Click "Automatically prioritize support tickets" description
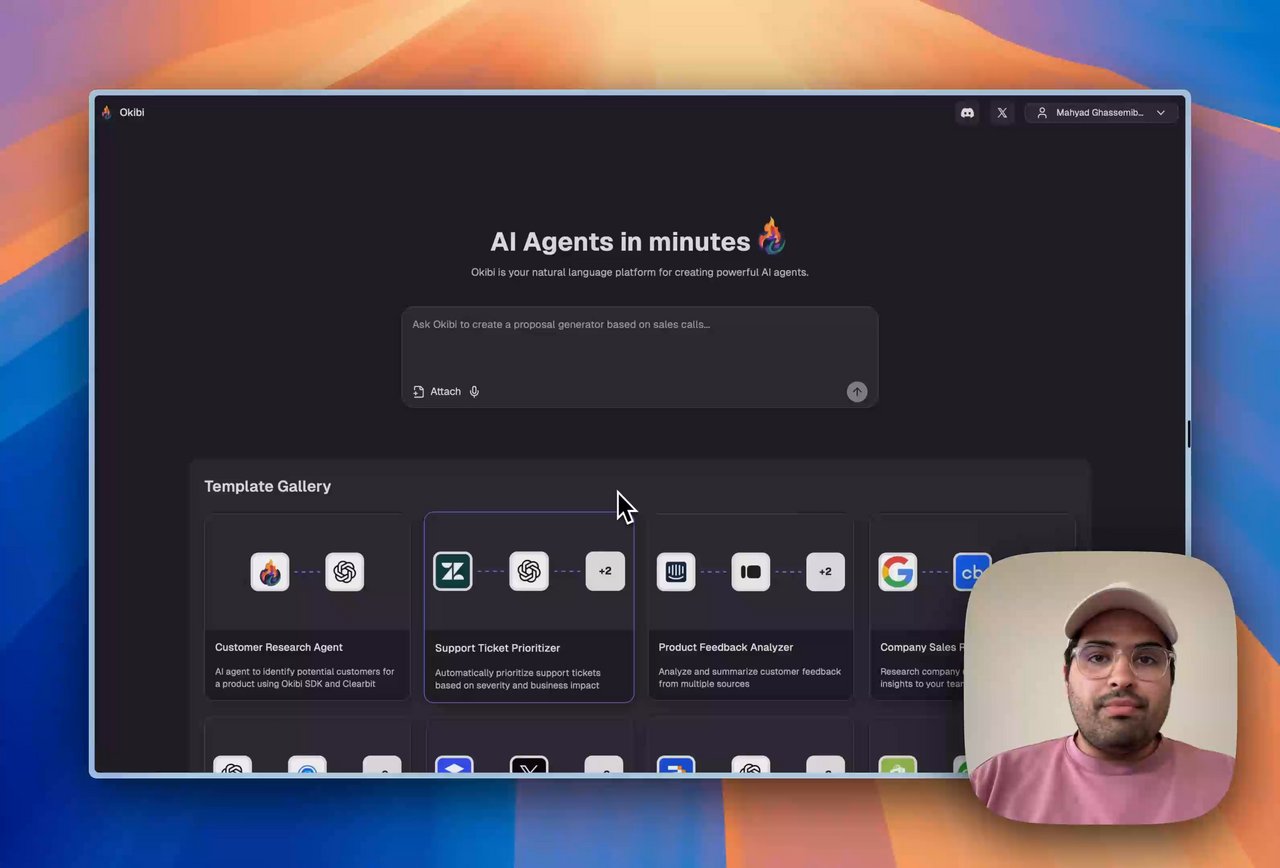 [x=517, y=679]
